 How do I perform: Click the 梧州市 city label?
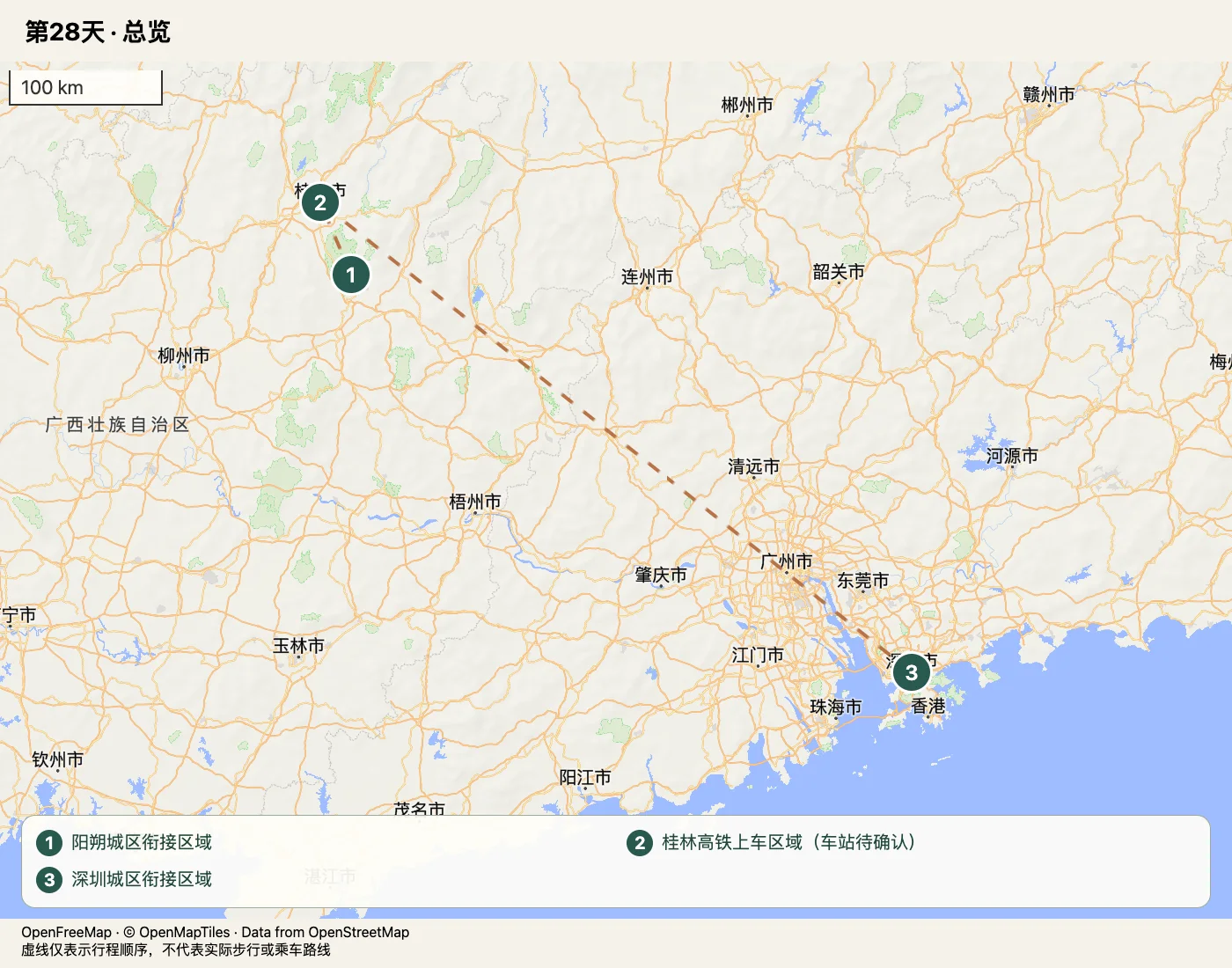coord(475,502)
